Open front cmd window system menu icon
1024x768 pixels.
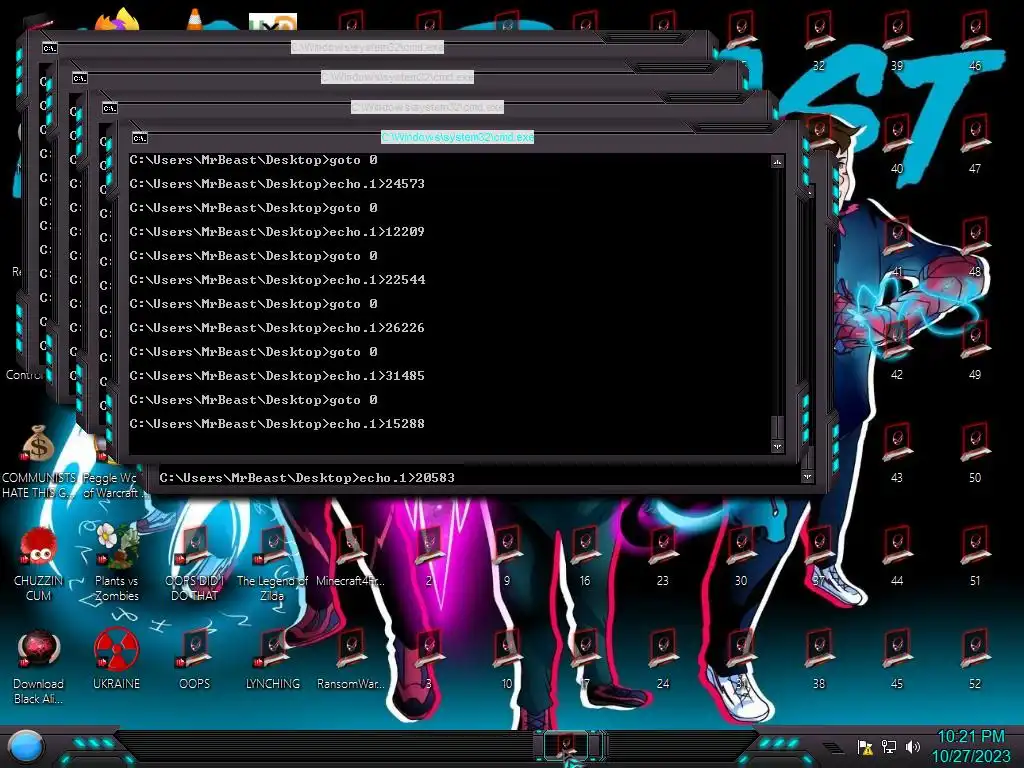coord(140,138)
